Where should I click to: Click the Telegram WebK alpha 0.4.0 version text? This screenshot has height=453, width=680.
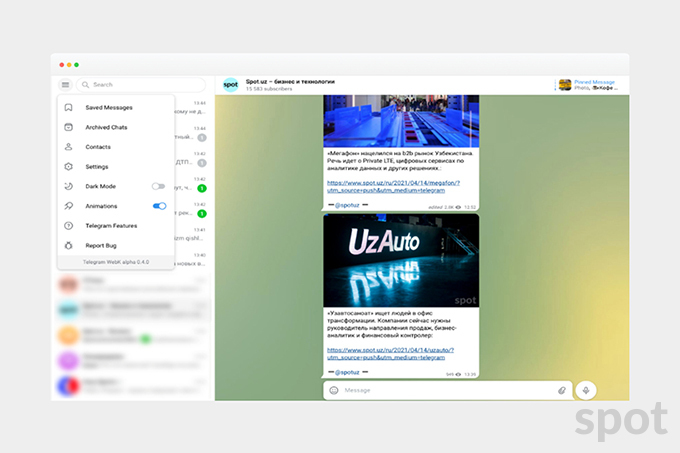116,262
